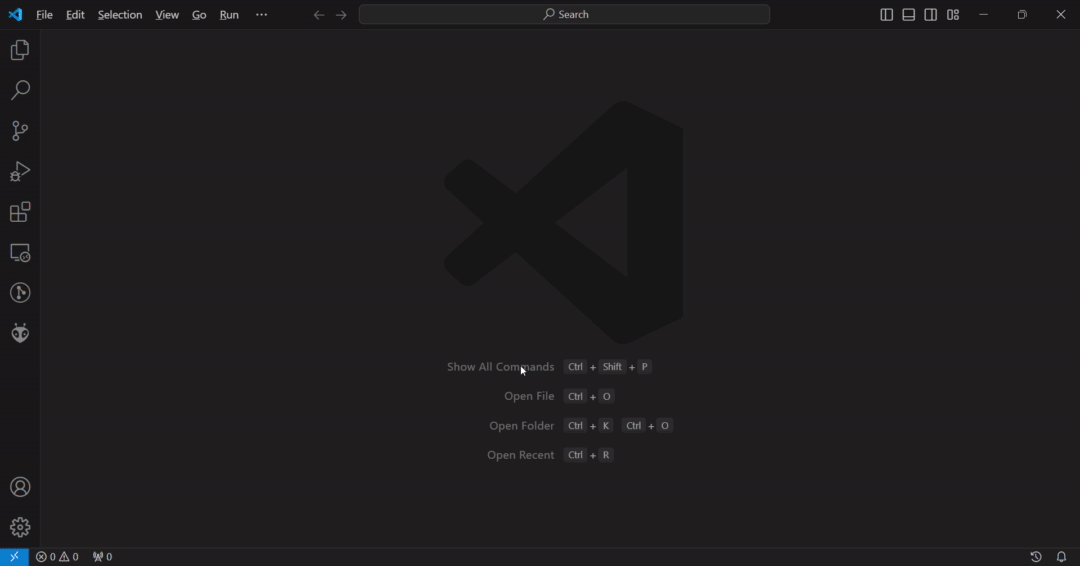Open the Manage gear menu
Screen dimensions: 1080x566
coord(20,527)
